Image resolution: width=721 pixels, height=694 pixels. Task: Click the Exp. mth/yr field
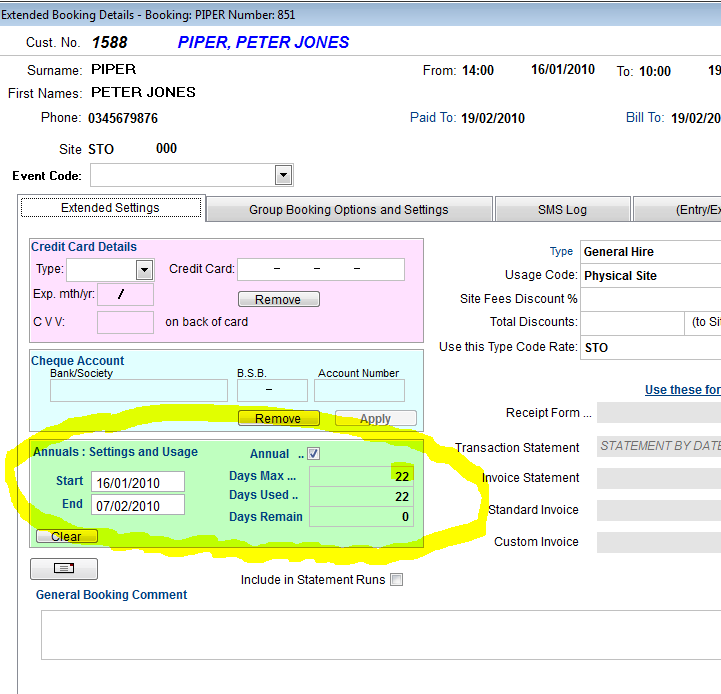[x=125, y=295]
